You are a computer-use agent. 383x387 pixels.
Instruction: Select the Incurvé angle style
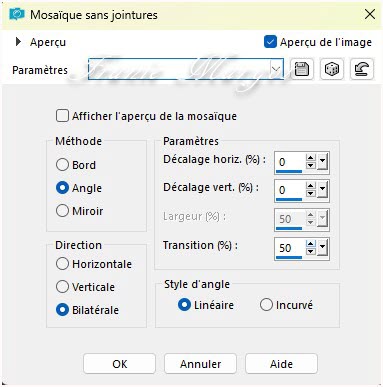click(266, 305)
